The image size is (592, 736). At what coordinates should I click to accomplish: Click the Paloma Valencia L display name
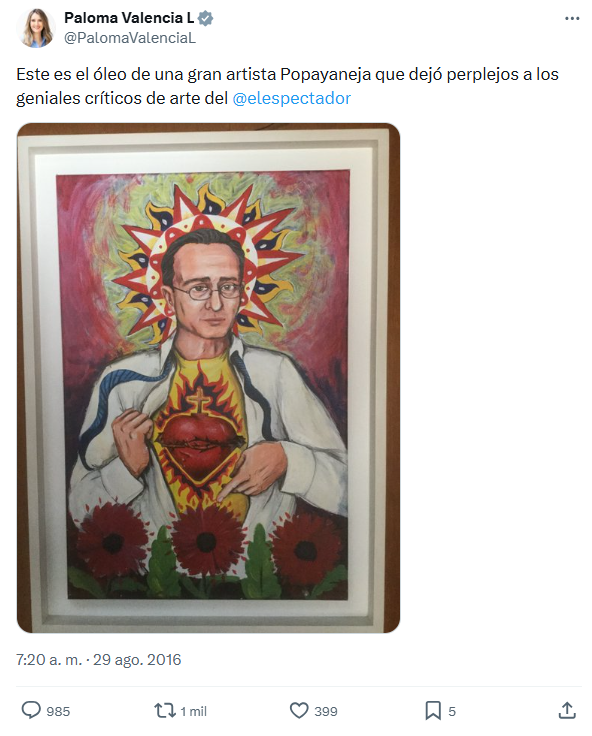(129, 18)
